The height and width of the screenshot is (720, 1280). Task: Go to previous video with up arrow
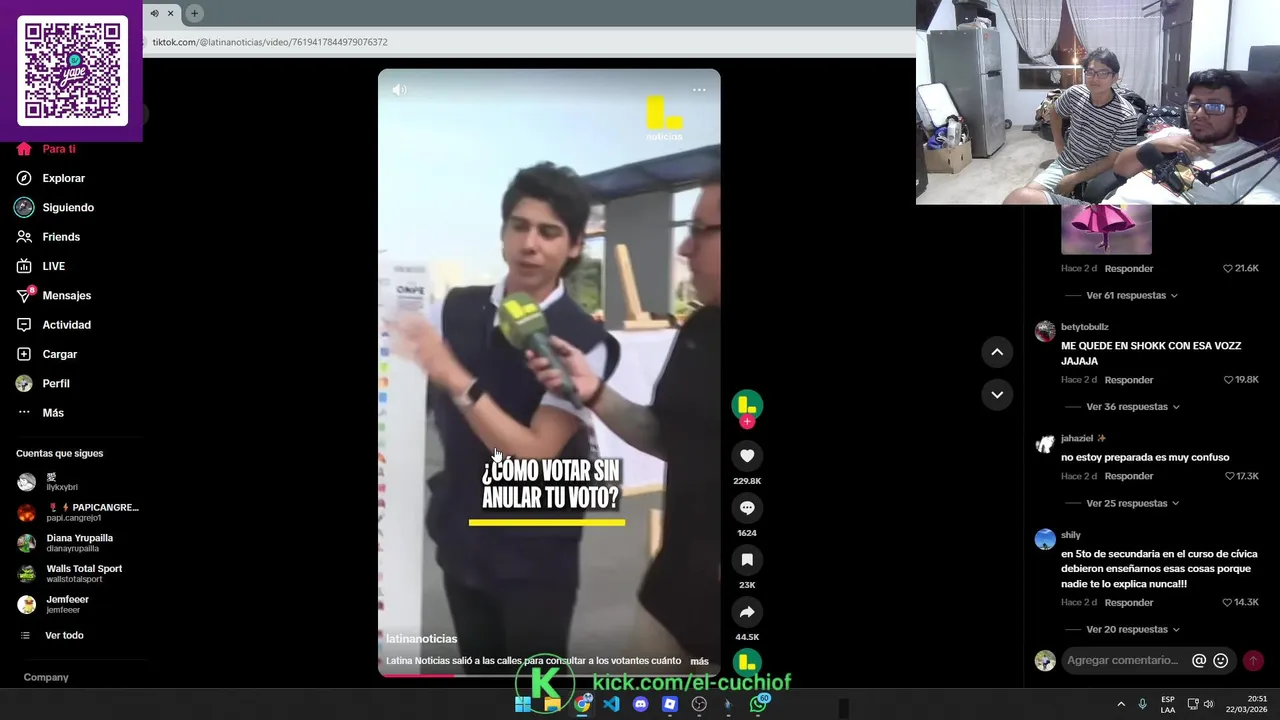click(997, 352)
